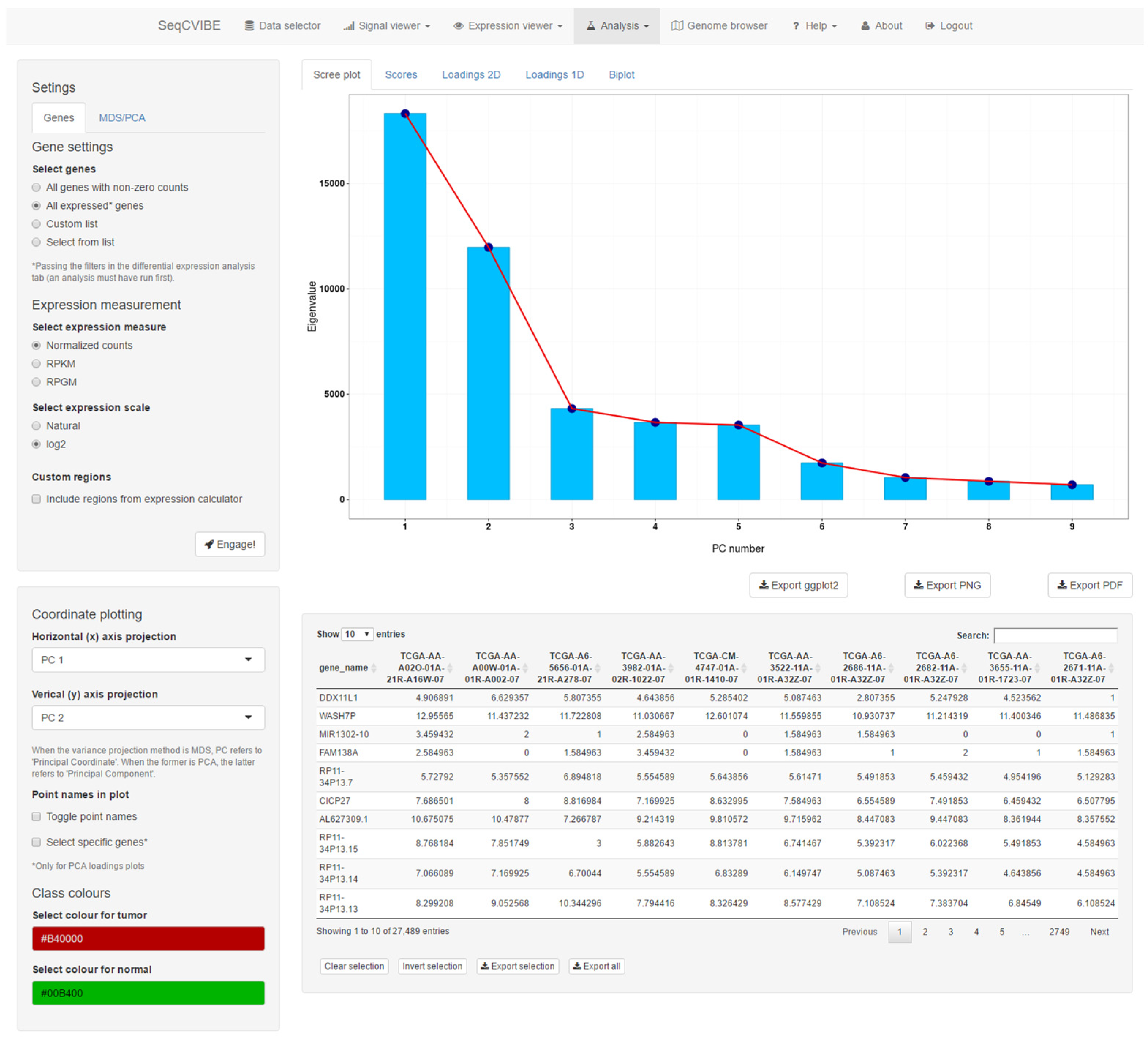
Task: Click the table Search input field
Action: 1055,635
